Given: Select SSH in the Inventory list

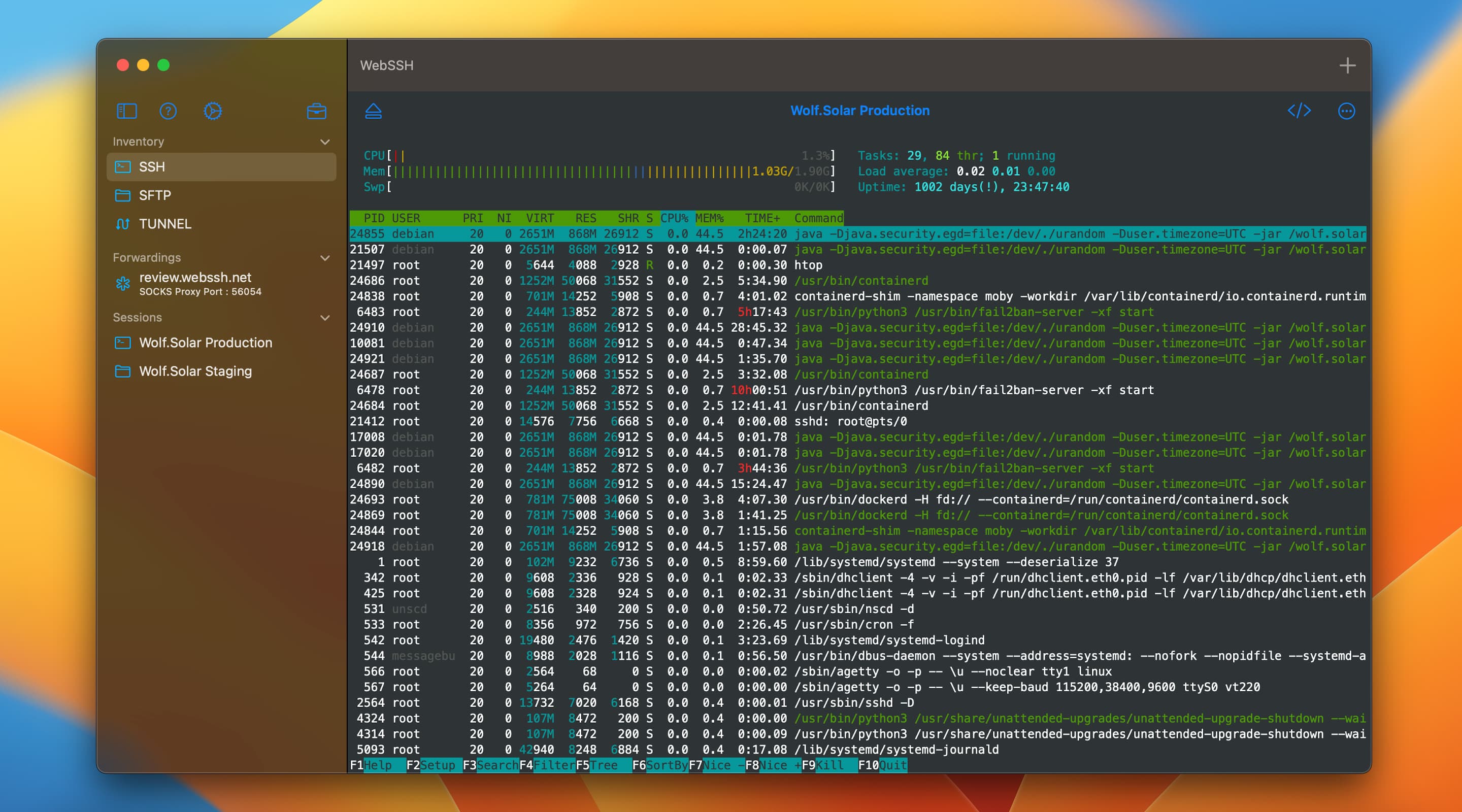Looking at the screenshot, I should coord(221,167).
